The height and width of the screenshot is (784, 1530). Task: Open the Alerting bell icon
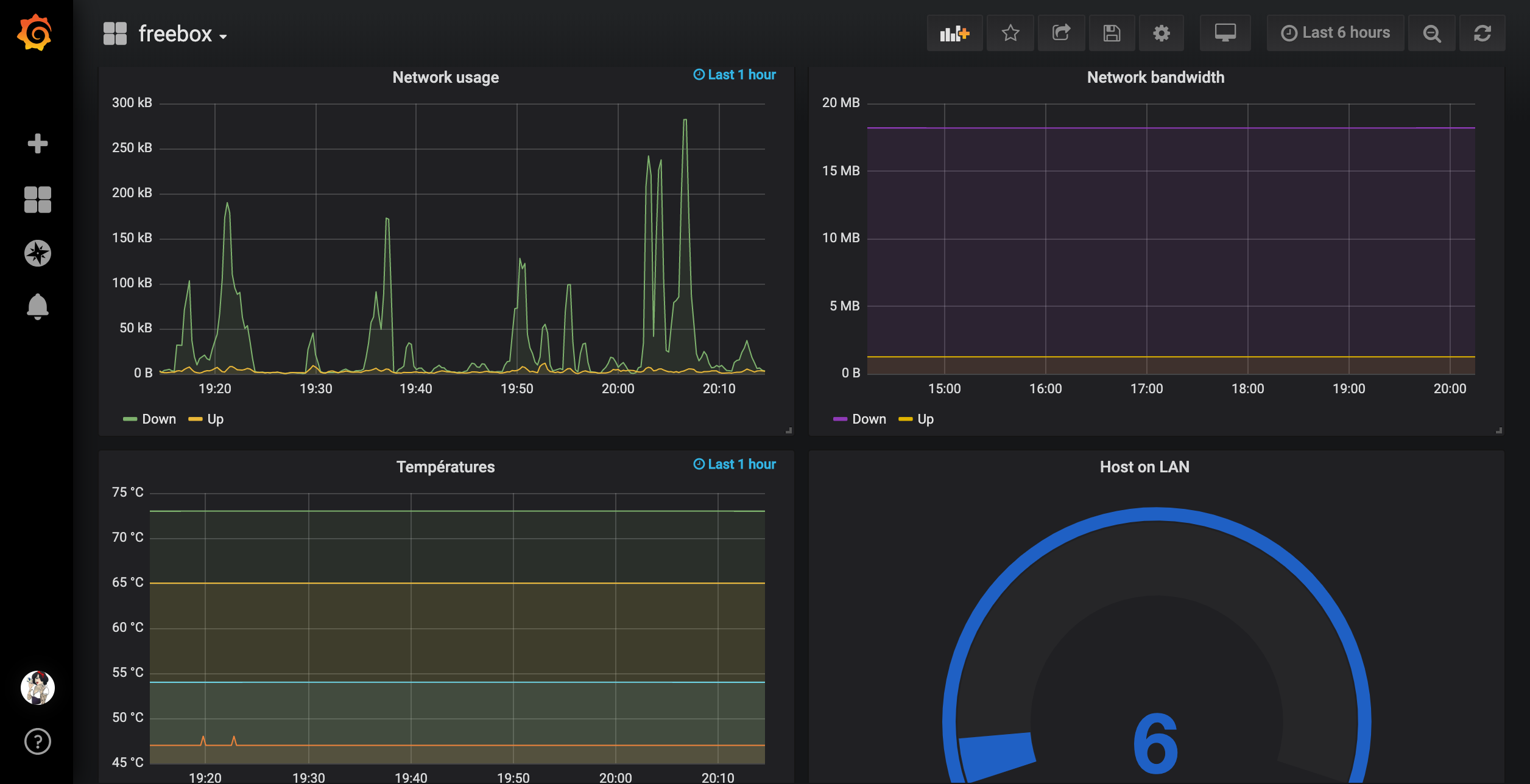(38, 306)
